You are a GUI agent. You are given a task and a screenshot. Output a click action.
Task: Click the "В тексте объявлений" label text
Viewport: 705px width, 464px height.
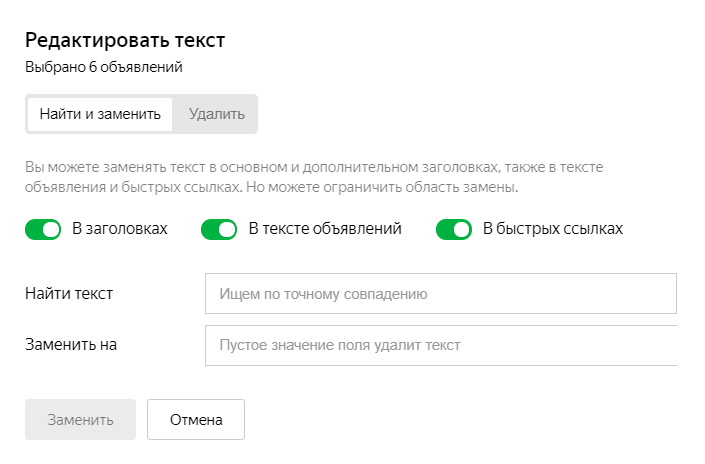tap(324, 229)
